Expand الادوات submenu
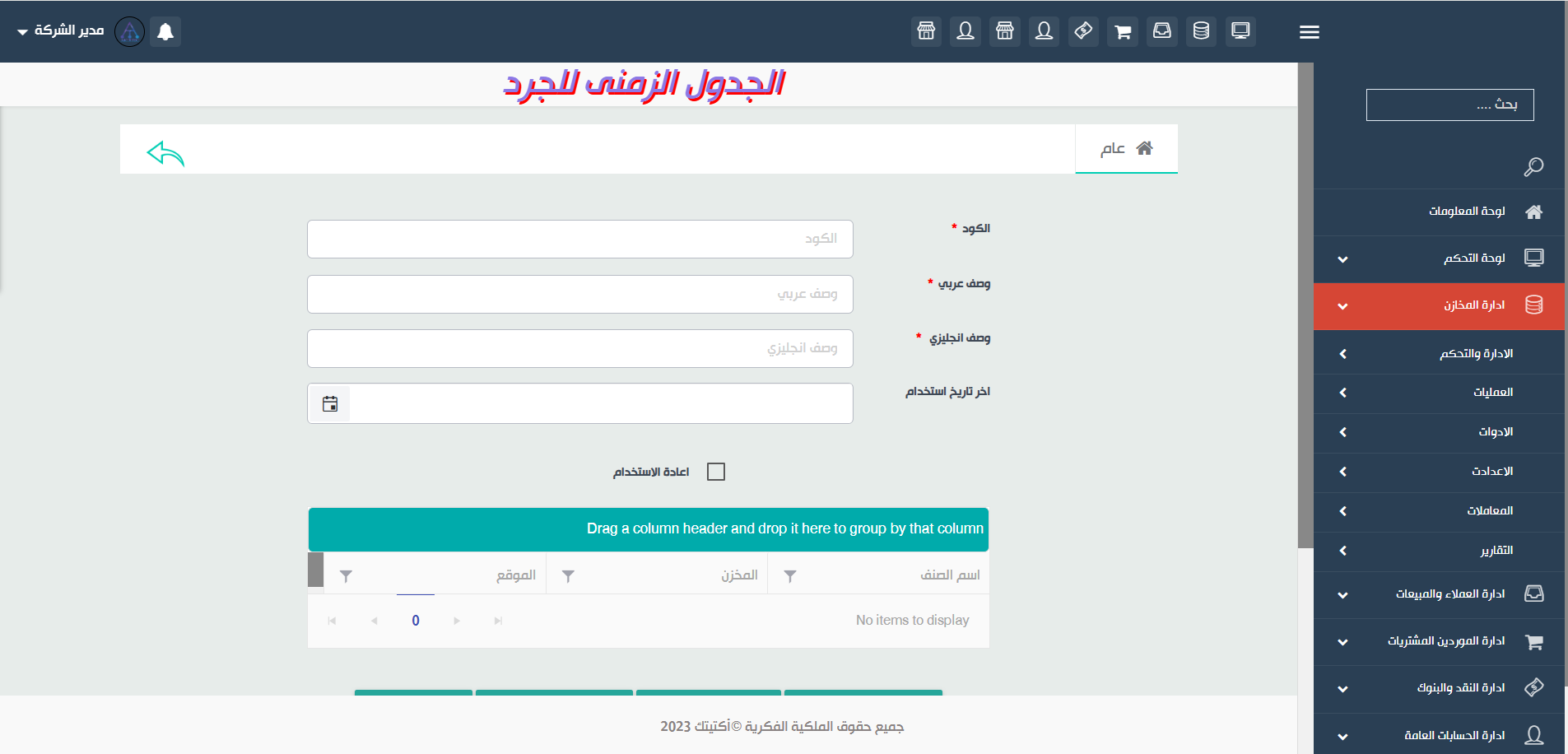The width and height of the screenshot is (1568, 754). coord(1439,433)
